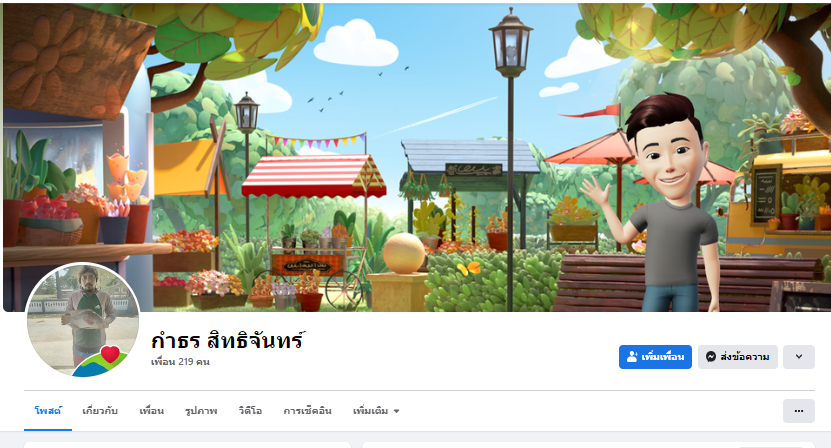This screenshot has height=448, width=831.
Task: Open the circular profile picture
Action: [x=83, y=319]
